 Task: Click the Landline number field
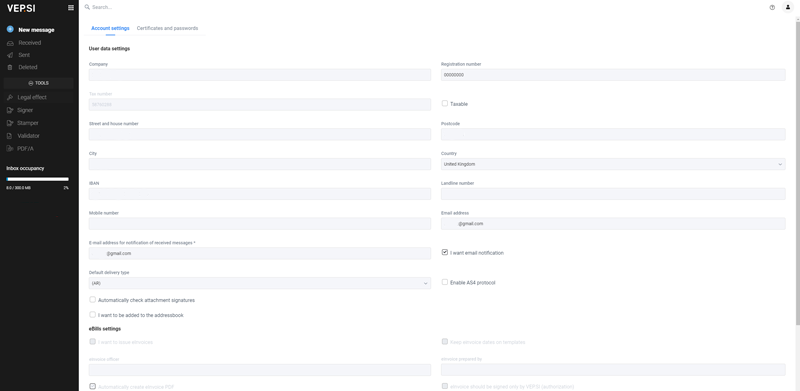613,194
